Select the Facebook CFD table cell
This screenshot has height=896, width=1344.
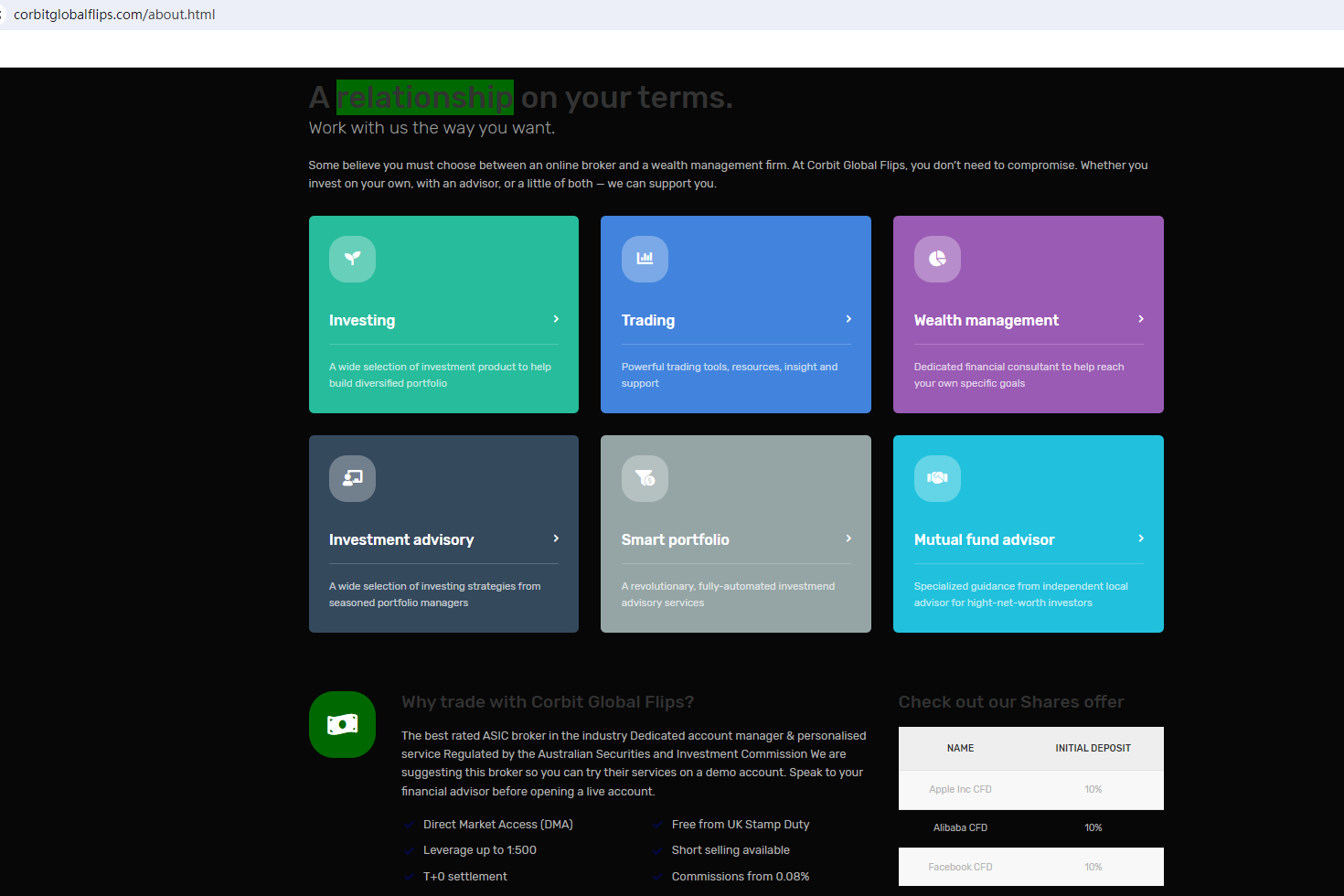click(960, 867)
